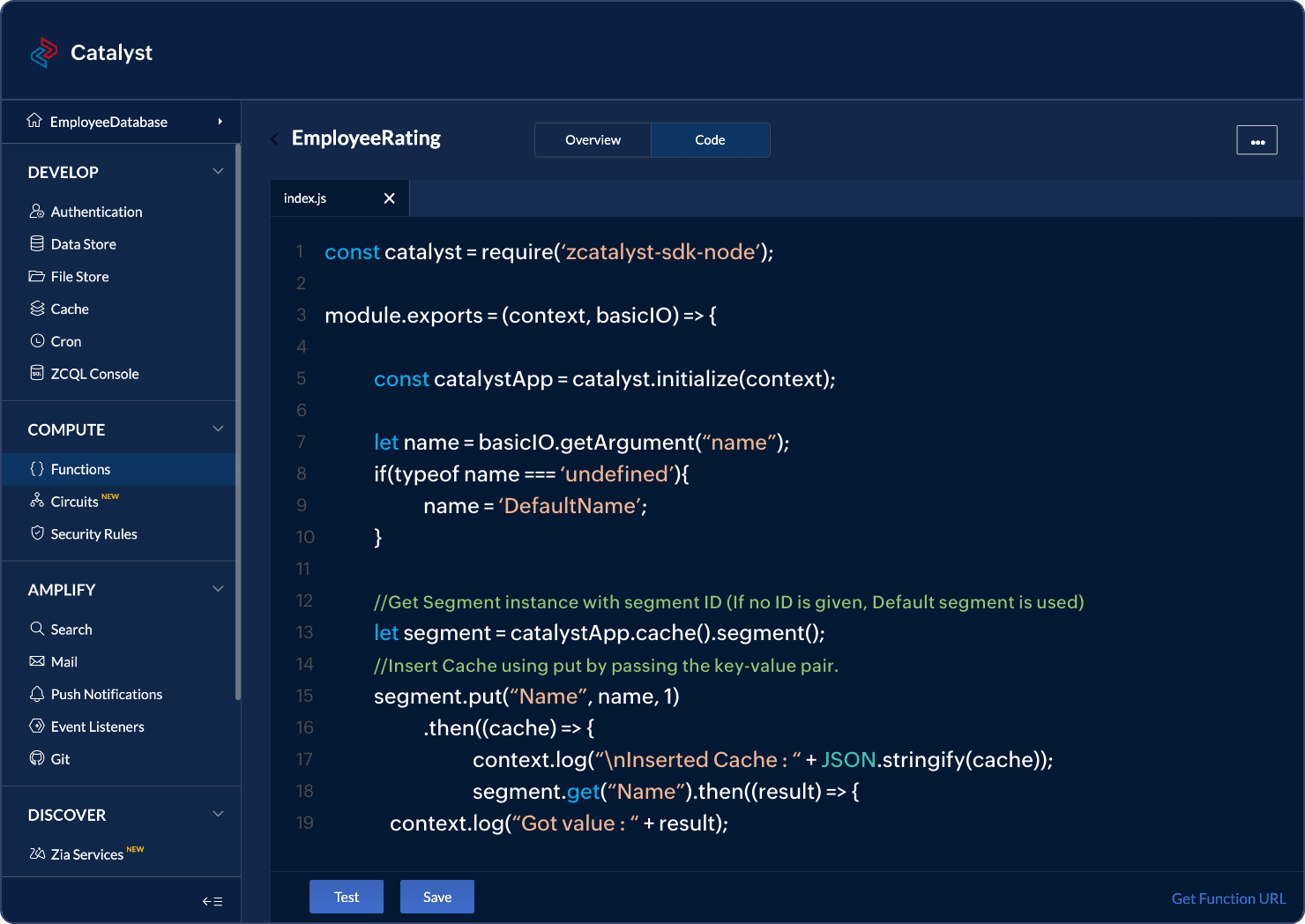Click the DEVELOP section heading
Viewport: 1305px width, 924px height.
tap(63, 173)
